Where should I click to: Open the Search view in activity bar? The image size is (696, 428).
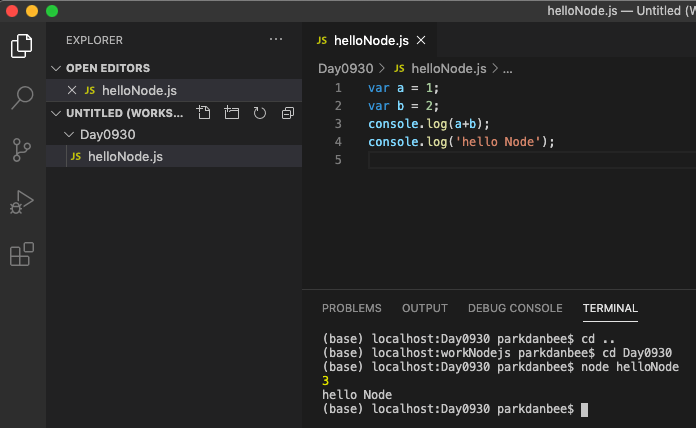pyautogui.click(x=22, y=98)
